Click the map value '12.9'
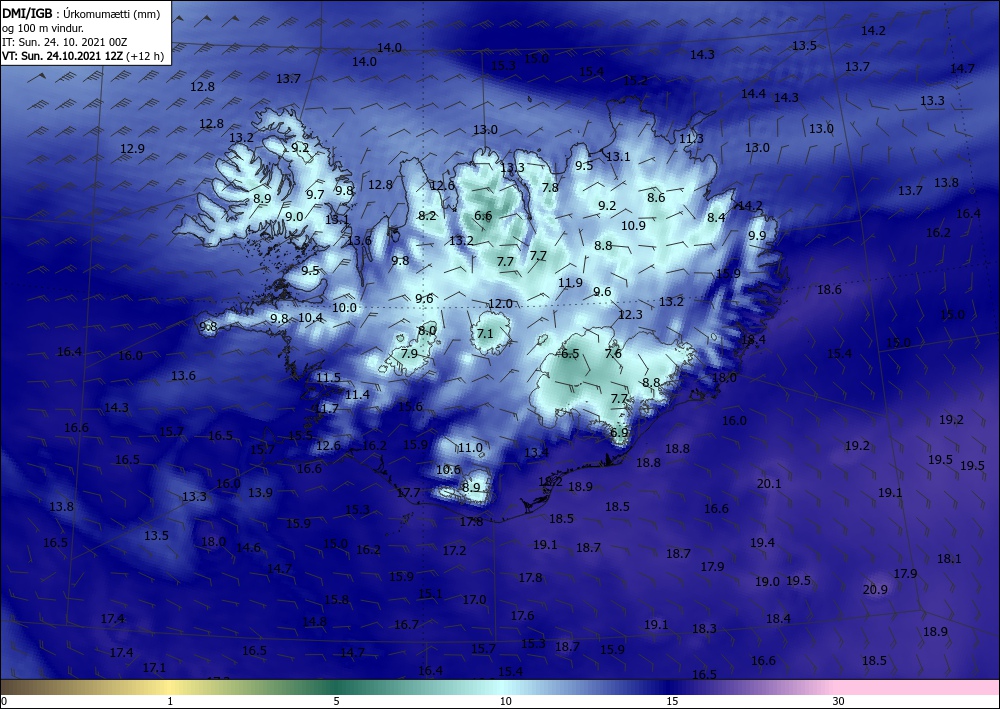This screenshot has width=1000, height=709. (132, 149)
